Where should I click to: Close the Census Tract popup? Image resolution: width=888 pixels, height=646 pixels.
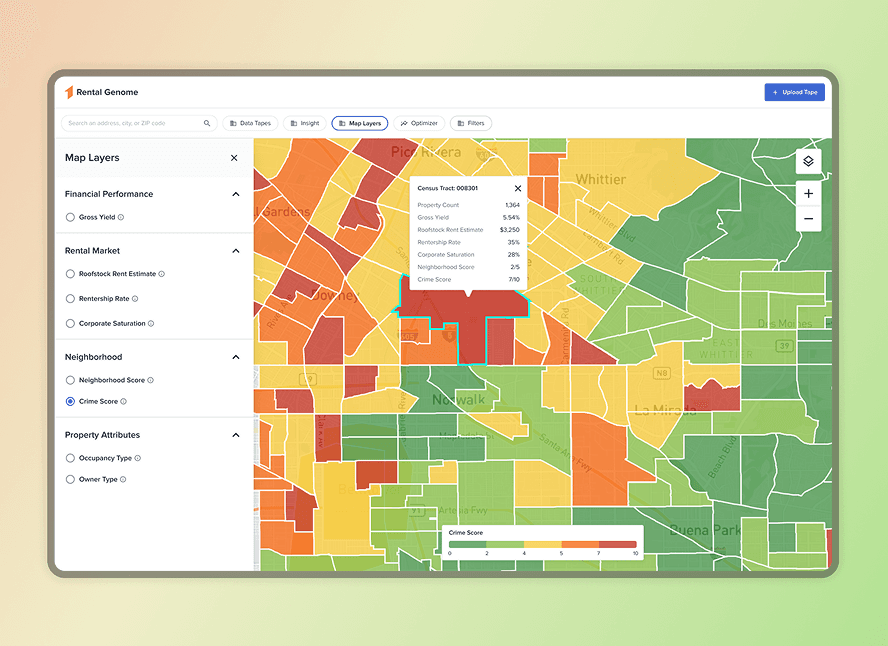[518, 189]
